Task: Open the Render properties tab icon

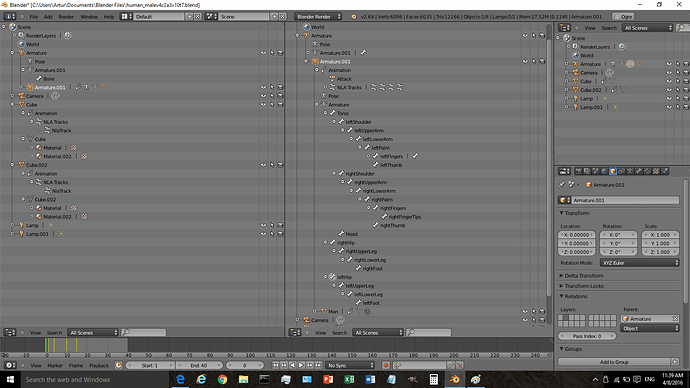Action: pyautogui.click(x=578, y=171)
